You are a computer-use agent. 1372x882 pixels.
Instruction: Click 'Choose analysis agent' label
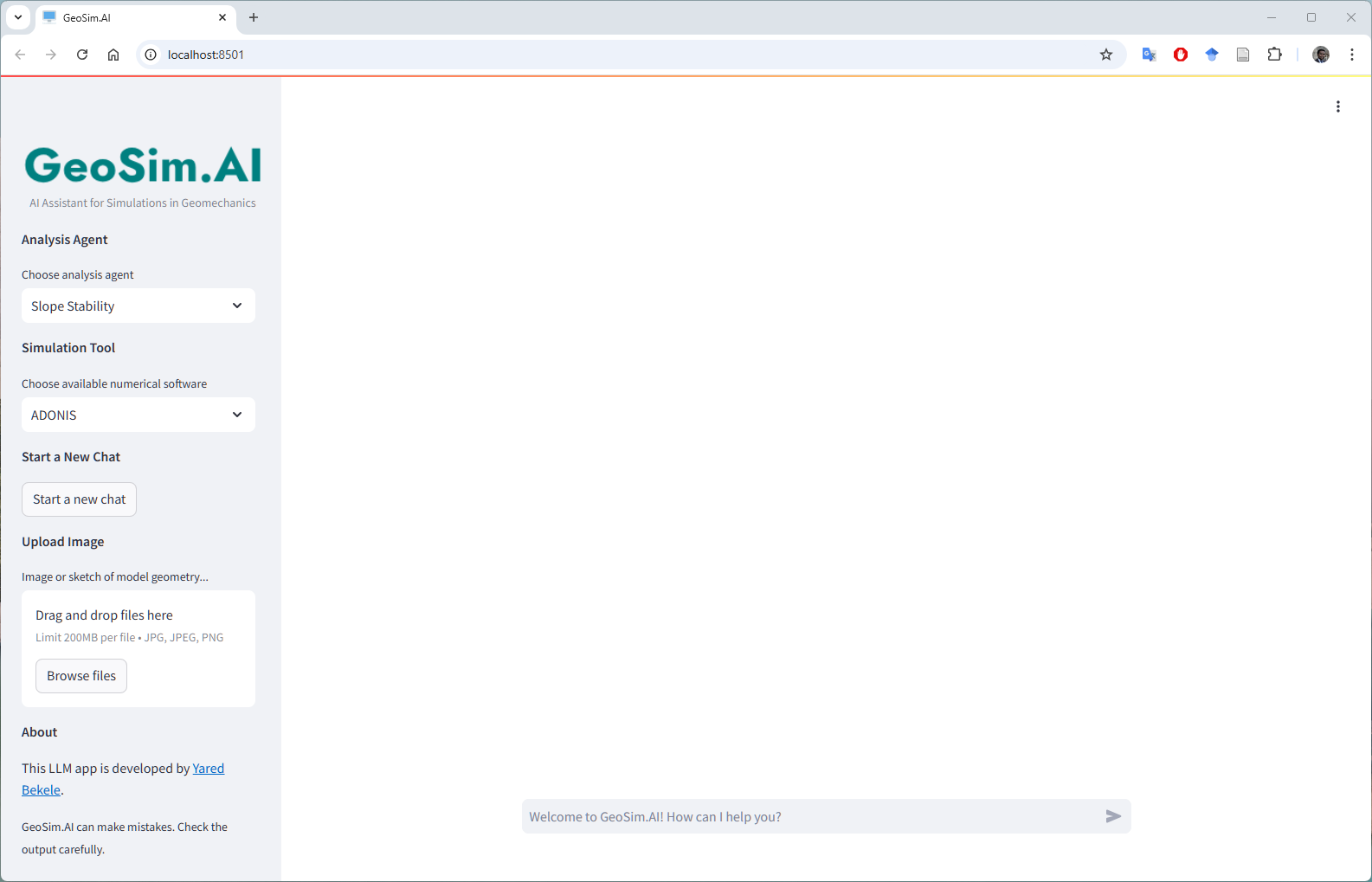[78, 274]
